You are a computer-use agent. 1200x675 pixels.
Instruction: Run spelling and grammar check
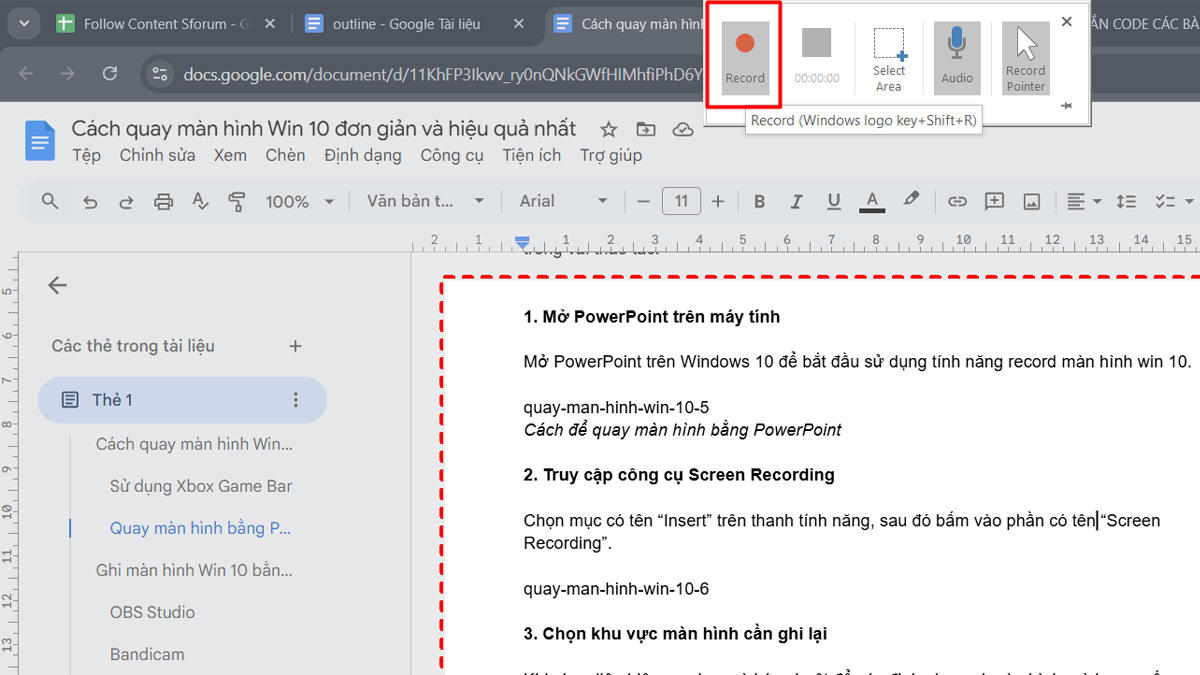click(200, 201)
